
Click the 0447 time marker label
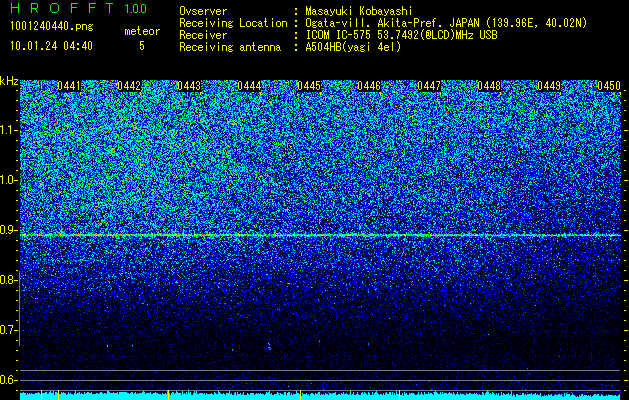[x=429, y=86]
